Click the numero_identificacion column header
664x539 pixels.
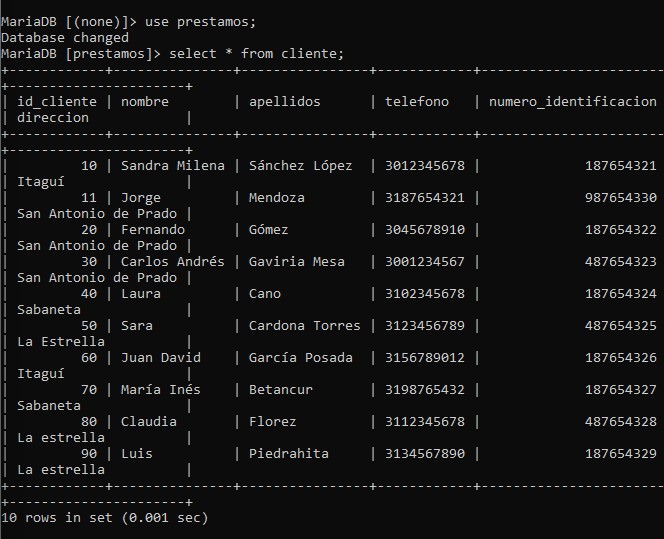pos(573,102)
